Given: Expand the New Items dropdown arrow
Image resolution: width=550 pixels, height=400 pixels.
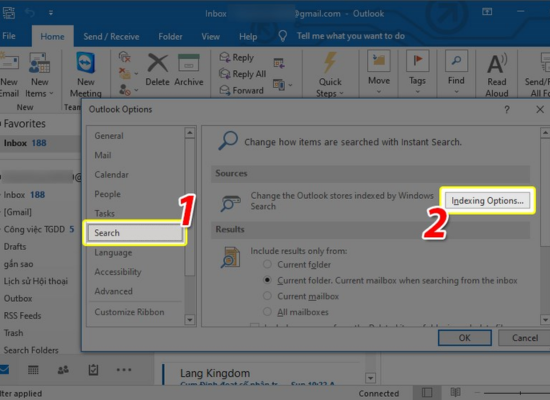Looking at the screenshot, I should tap(51, 93).
